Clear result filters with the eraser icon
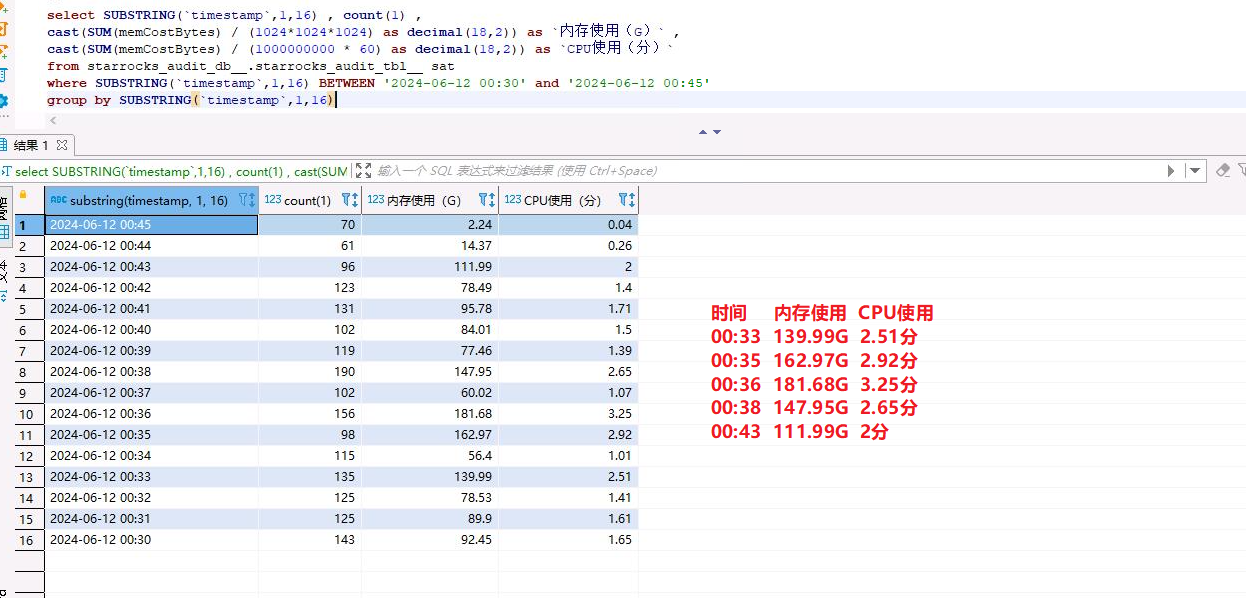This screenshot has width=1246, height=598. point(1222,171)
